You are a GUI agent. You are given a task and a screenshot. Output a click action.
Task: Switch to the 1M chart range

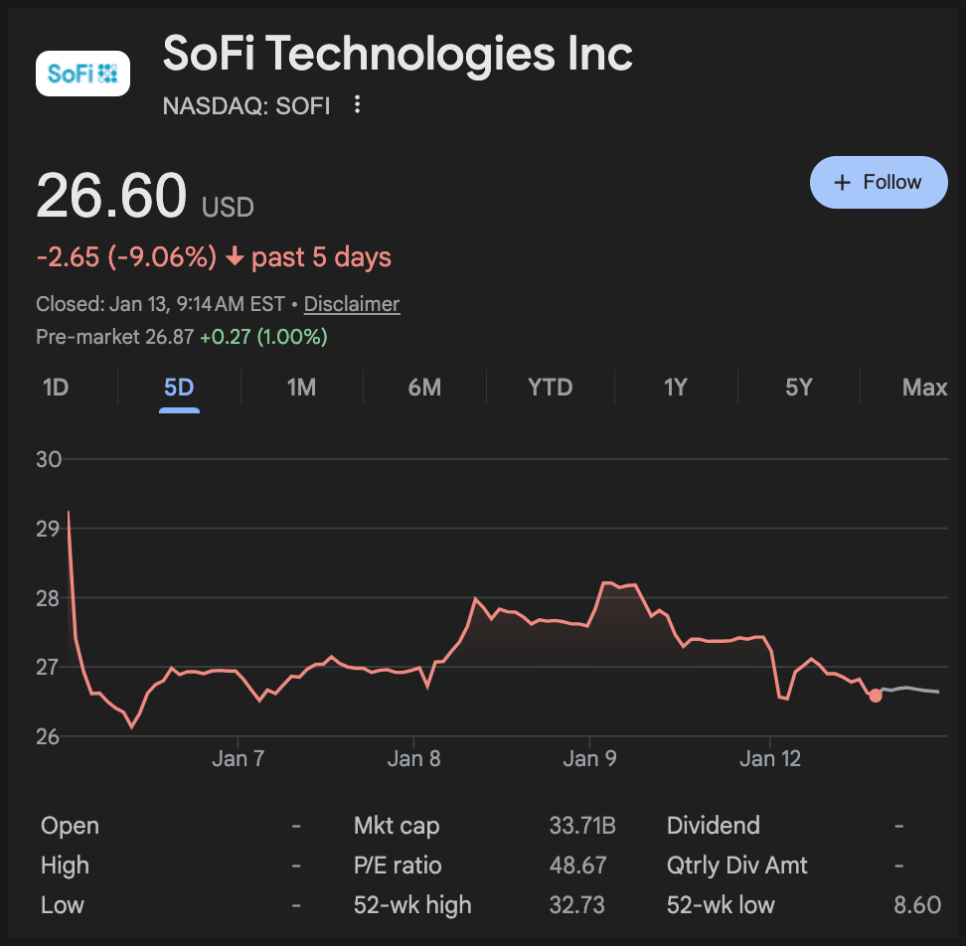[x=301, y=387]
